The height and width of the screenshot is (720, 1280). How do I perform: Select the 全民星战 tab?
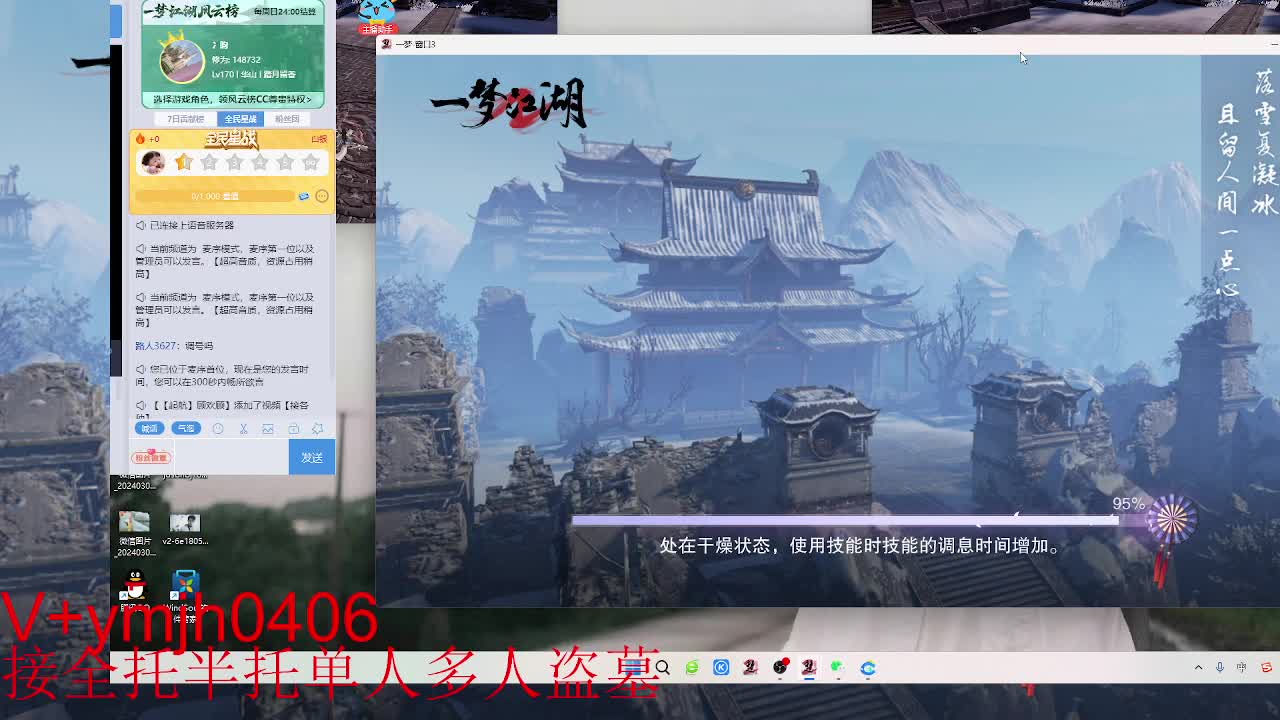pos(240,119)
